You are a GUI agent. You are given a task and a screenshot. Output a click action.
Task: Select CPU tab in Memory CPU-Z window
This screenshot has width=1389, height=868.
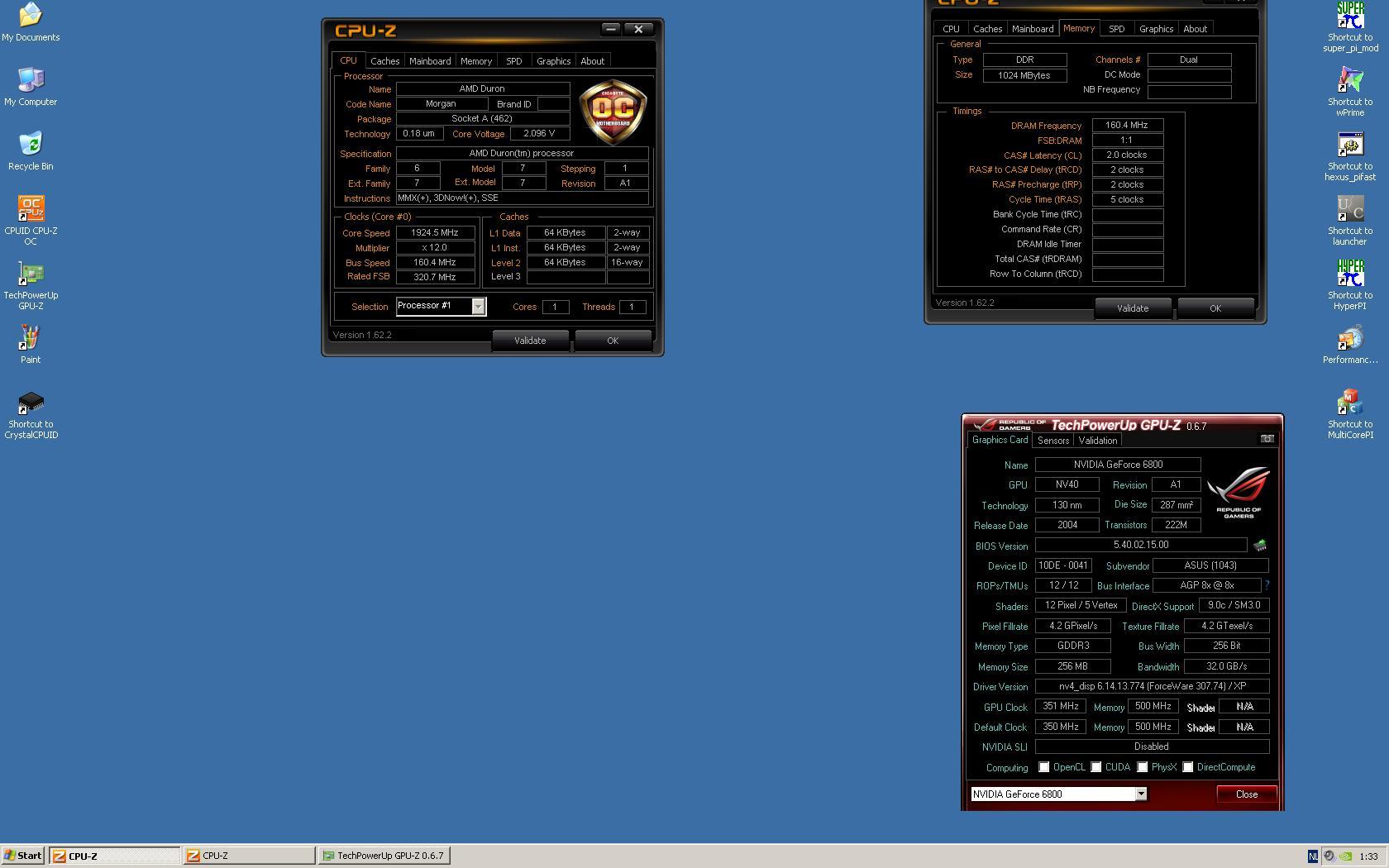point(952,29)
